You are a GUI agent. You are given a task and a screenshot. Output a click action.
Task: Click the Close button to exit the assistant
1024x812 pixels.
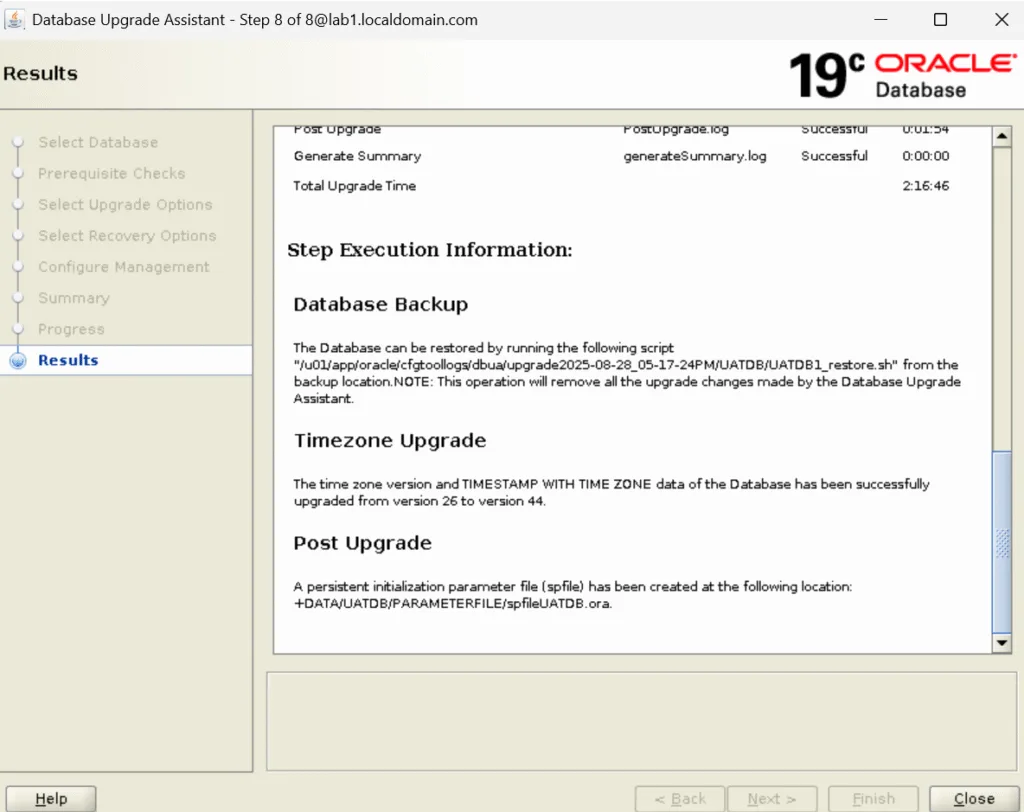[973, 798]
